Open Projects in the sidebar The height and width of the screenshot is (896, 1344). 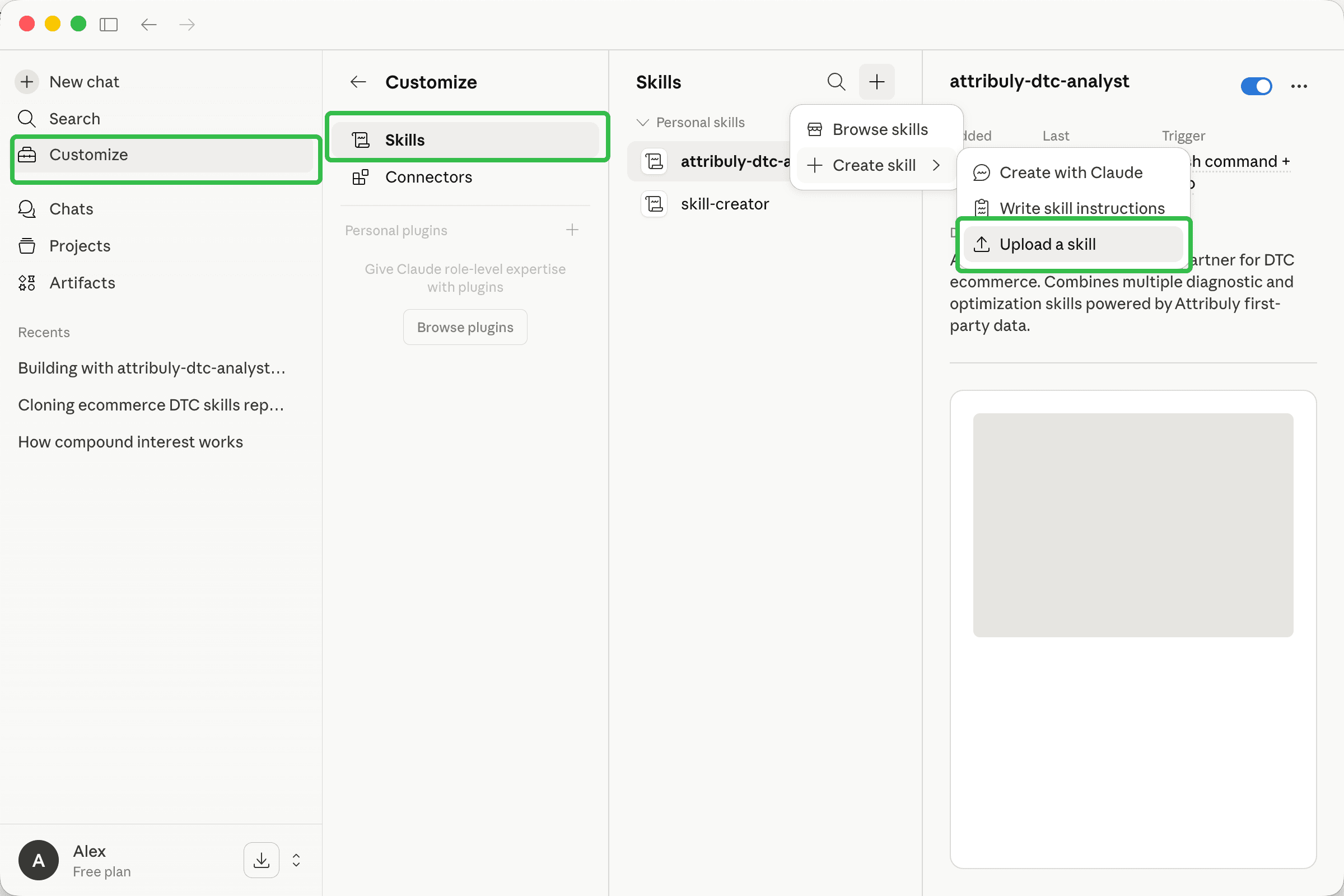(80, 246)
